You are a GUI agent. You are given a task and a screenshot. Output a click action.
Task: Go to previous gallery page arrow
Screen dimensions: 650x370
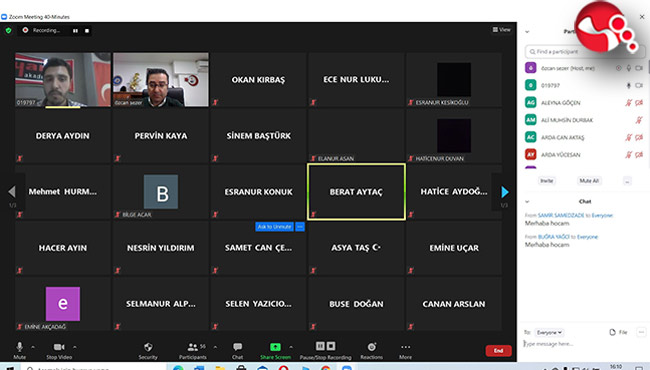(12, 191)
